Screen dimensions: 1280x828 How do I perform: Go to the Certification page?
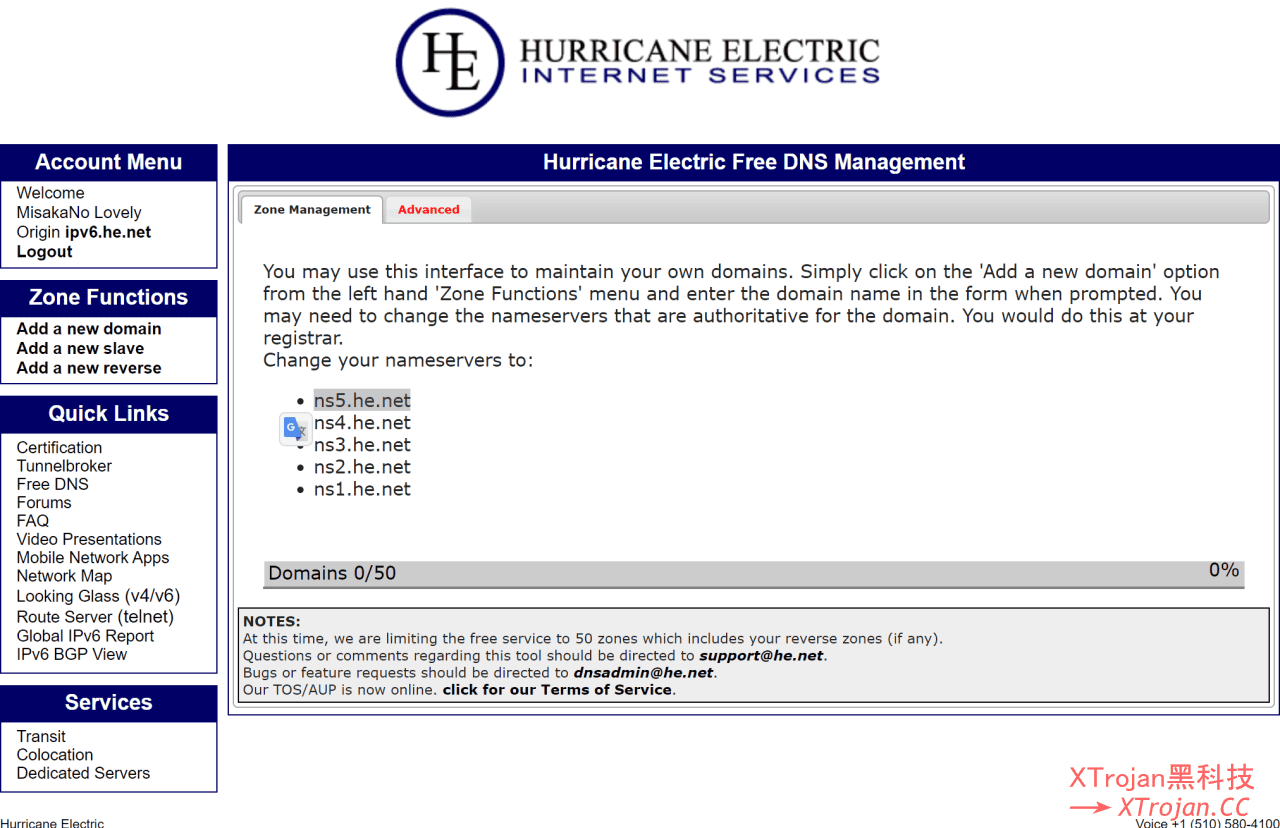[59, 448]
